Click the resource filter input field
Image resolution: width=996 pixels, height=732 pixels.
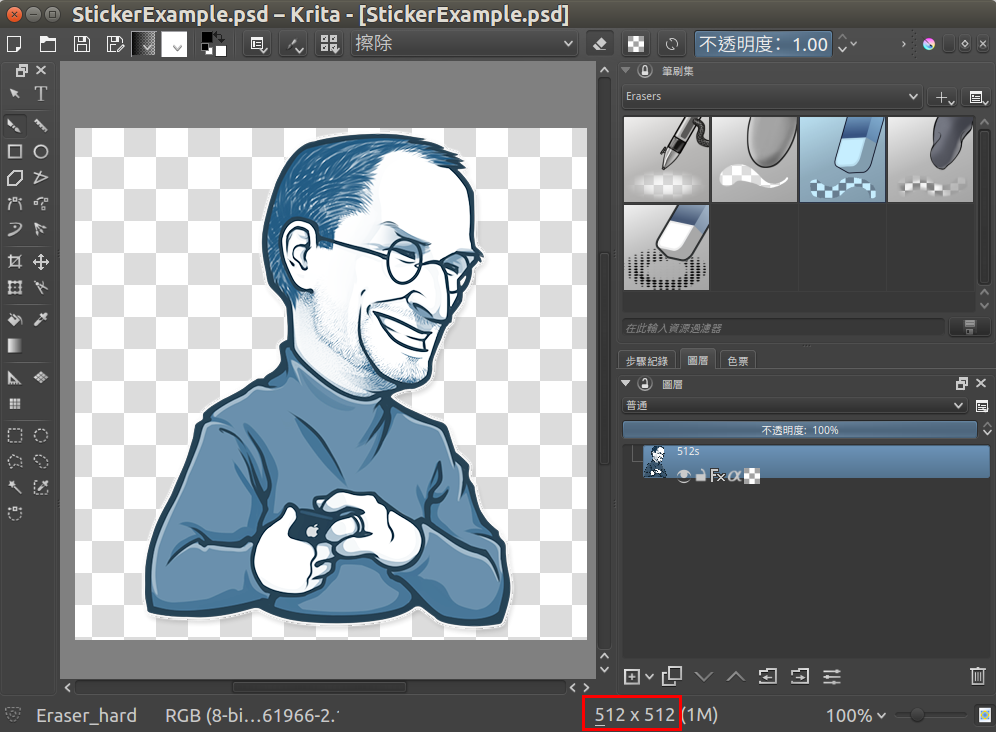click(x=782, y=327)
